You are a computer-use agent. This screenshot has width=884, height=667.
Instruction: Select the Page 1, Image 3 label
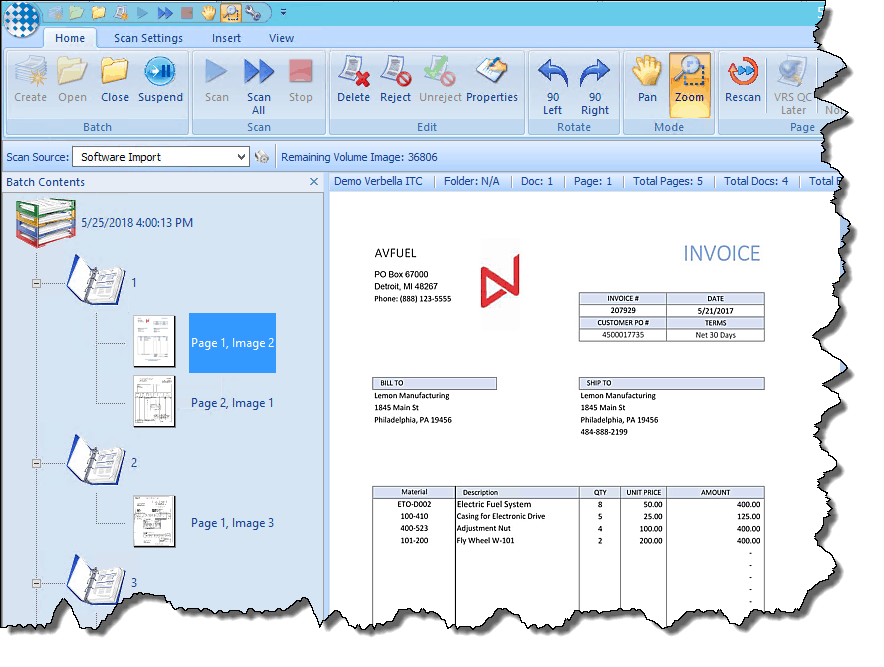(x=232, y=523)
